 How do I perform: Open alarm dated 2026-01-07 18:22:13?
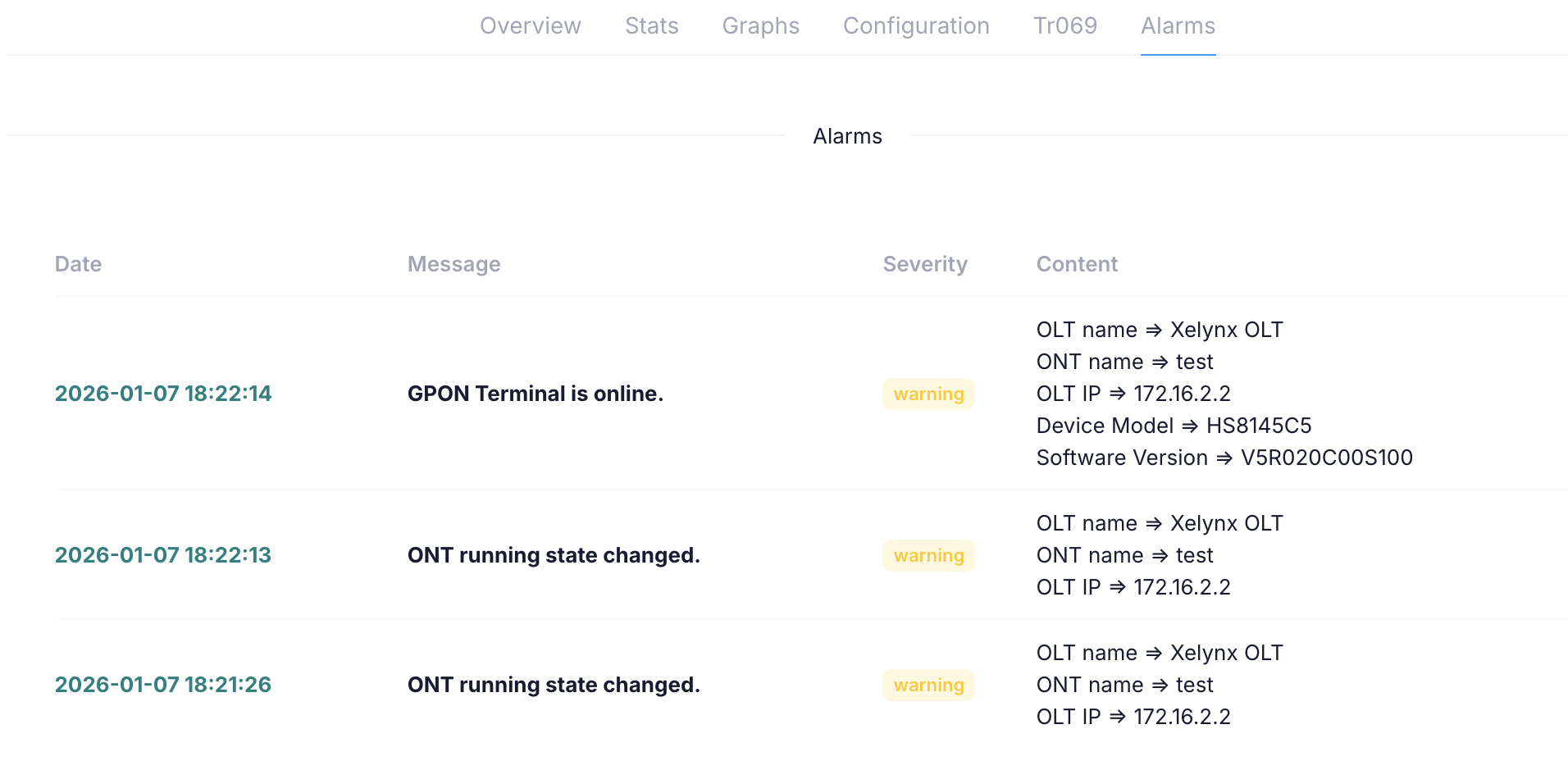click(162, 555)
